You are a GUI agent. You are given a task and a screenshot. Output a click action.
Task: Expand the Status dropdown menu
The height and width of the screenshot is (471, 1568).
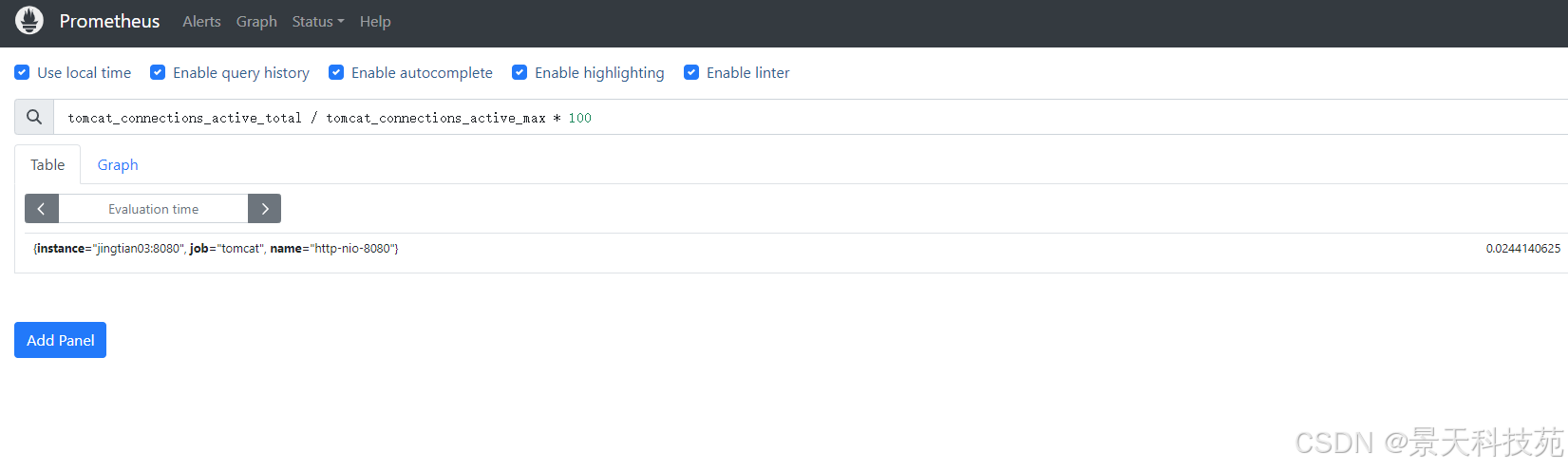(317, 21)
